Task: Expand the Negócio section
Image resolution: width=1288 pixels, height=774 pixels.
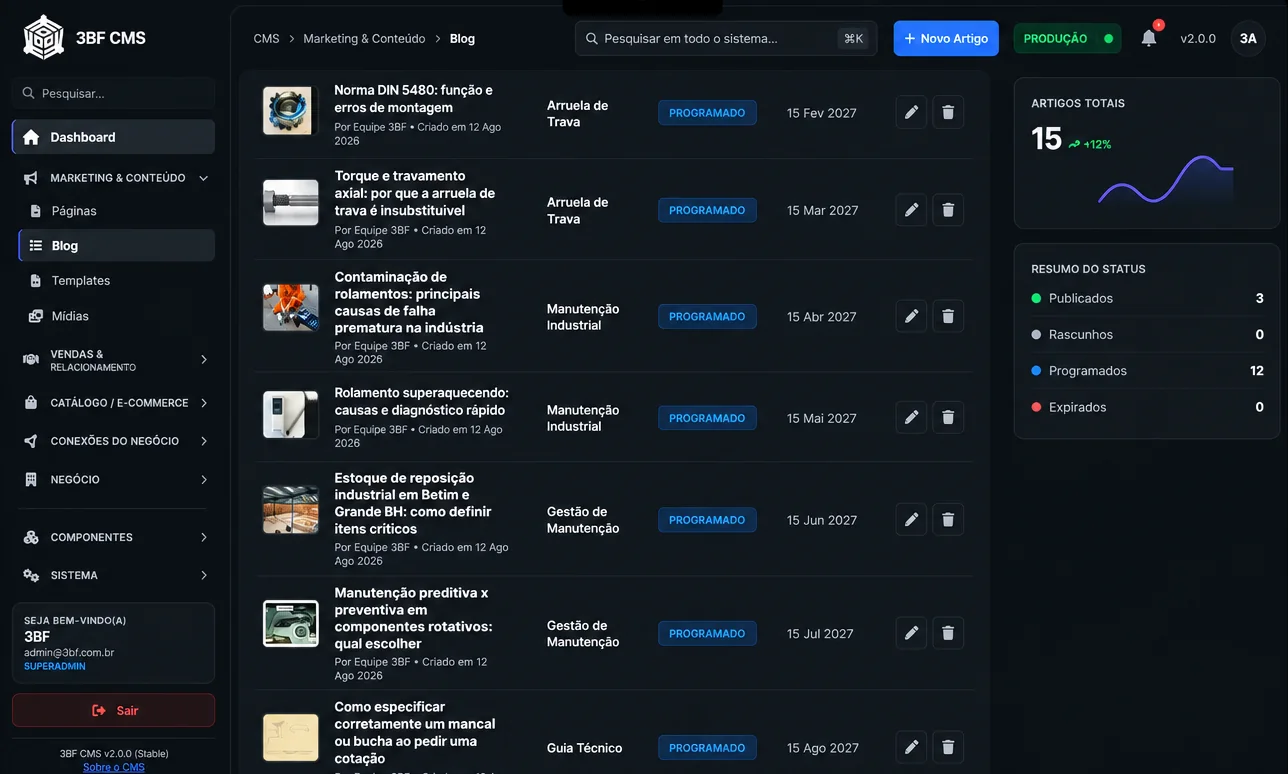Action: [x=114, y=479]
